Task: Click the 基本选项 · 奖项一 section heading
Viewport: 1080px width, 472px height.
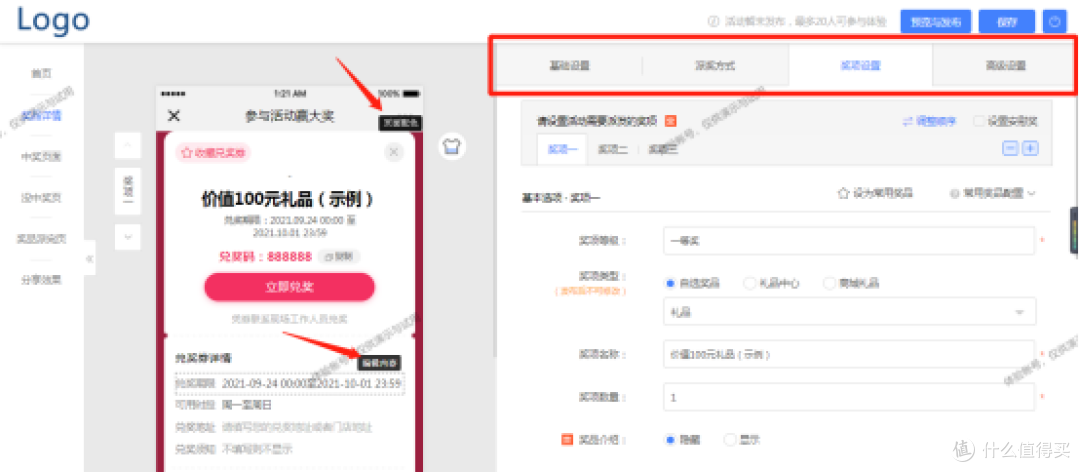Action: click(561, 198)
